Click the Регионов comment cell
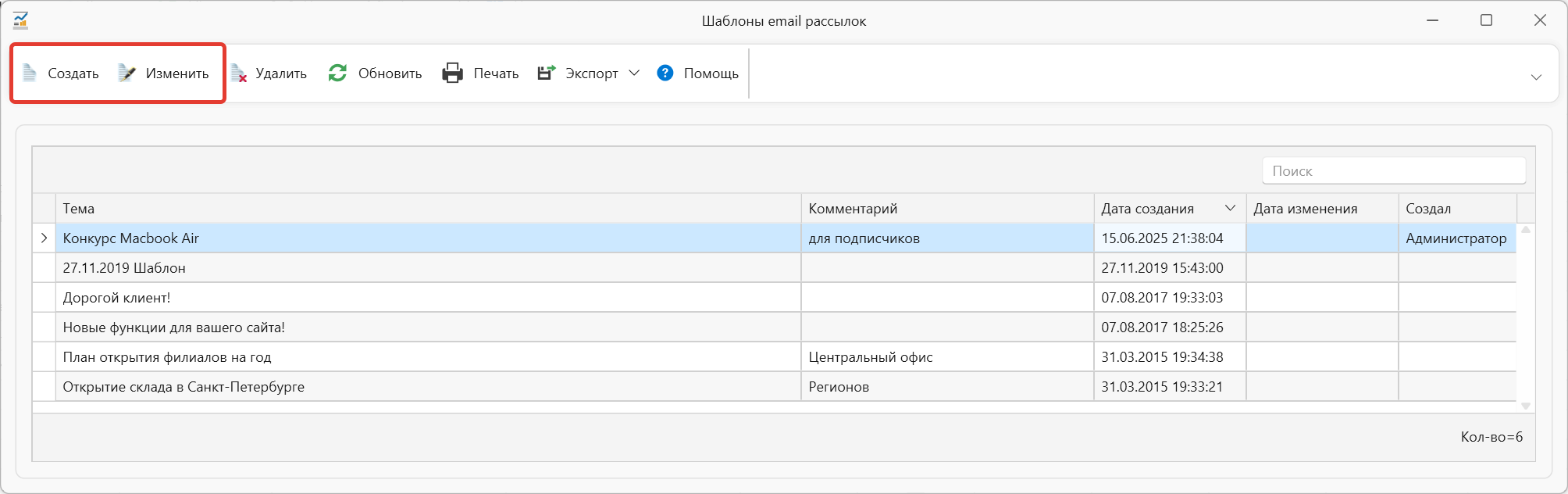This screenshot has width=1568, height=494. [x=947, y=387]
